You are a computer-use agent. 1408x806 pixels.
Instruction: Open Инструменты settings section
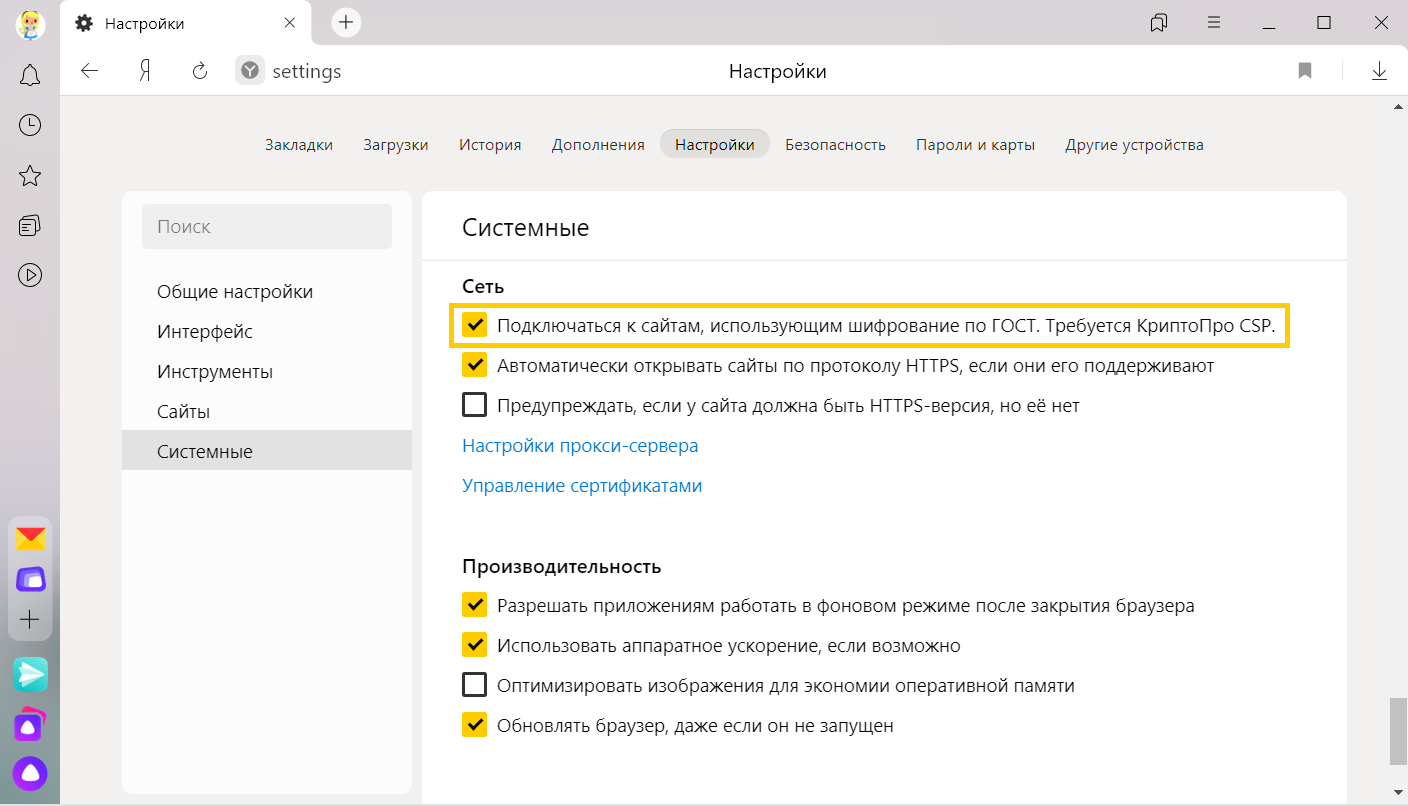pos(267,372)
